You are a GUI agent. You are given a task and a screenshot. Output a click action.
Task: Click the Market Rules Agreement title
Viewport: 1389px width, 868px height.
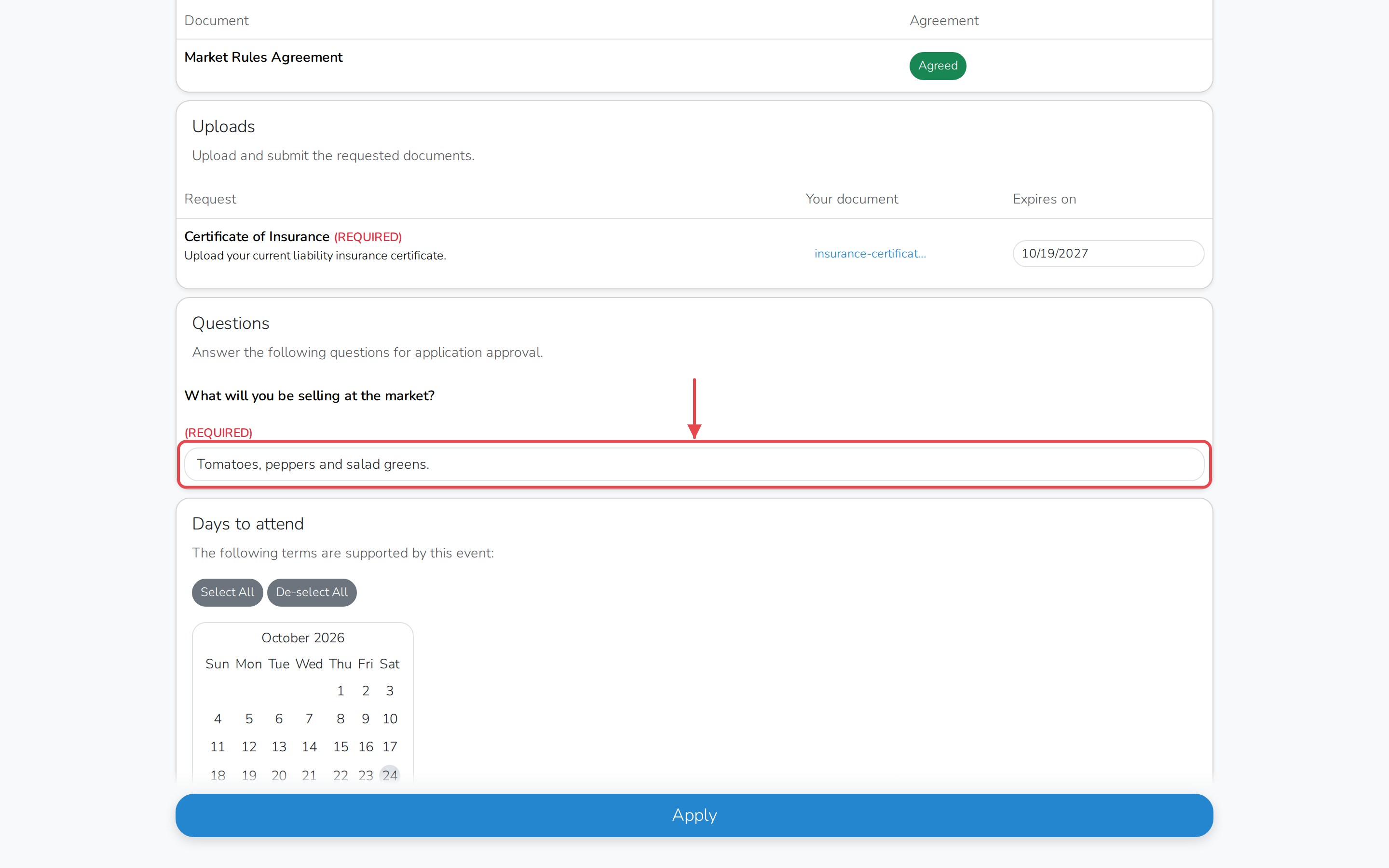(x=263, y=57)
